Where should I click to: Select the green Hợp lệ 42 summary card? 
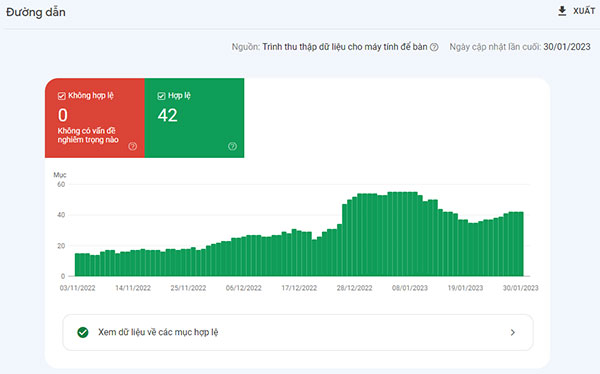click(194, 118)
